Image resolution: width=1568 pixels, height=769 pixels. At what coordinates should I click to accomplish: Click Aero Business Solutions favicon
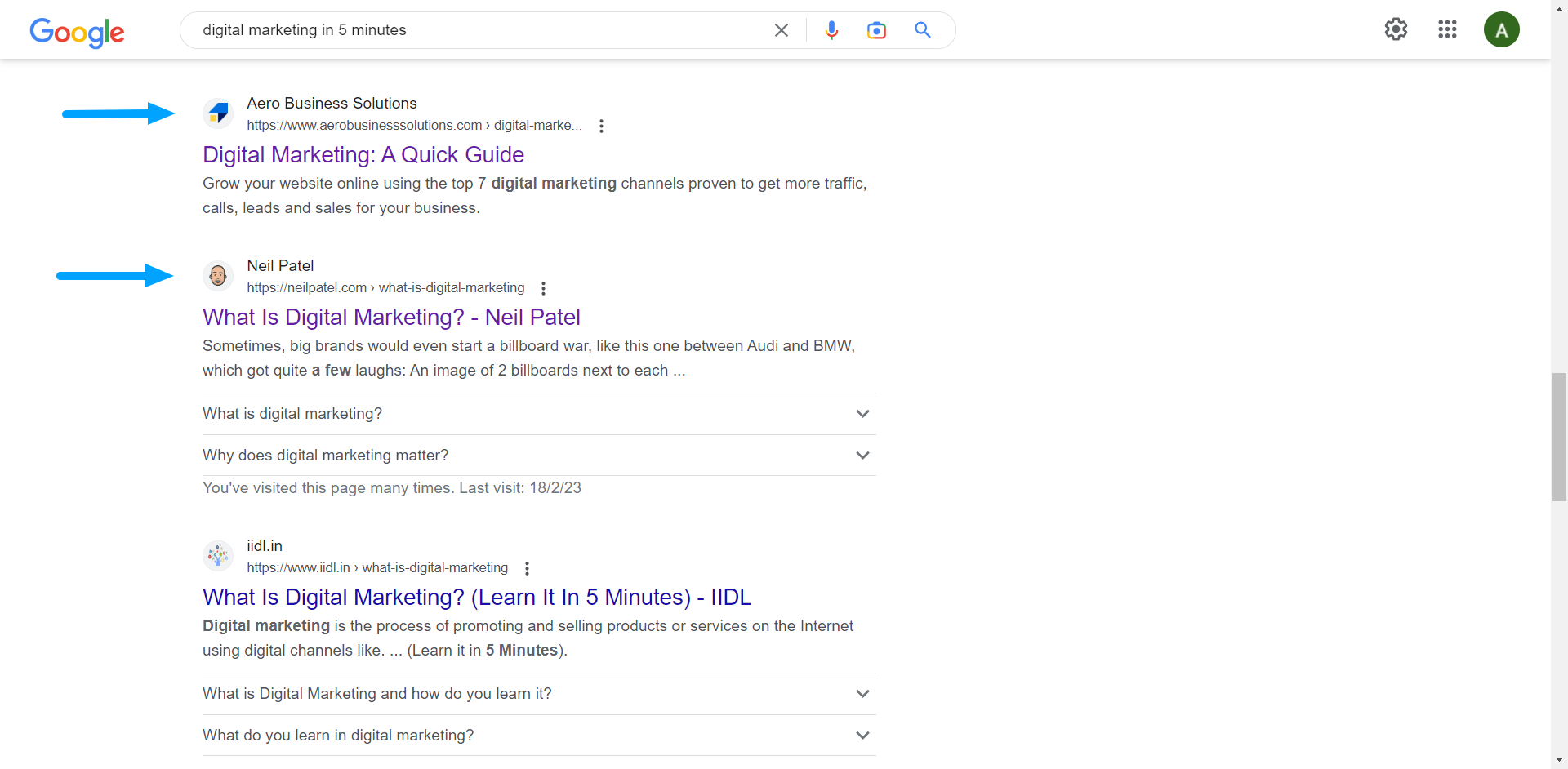[218, 113]
